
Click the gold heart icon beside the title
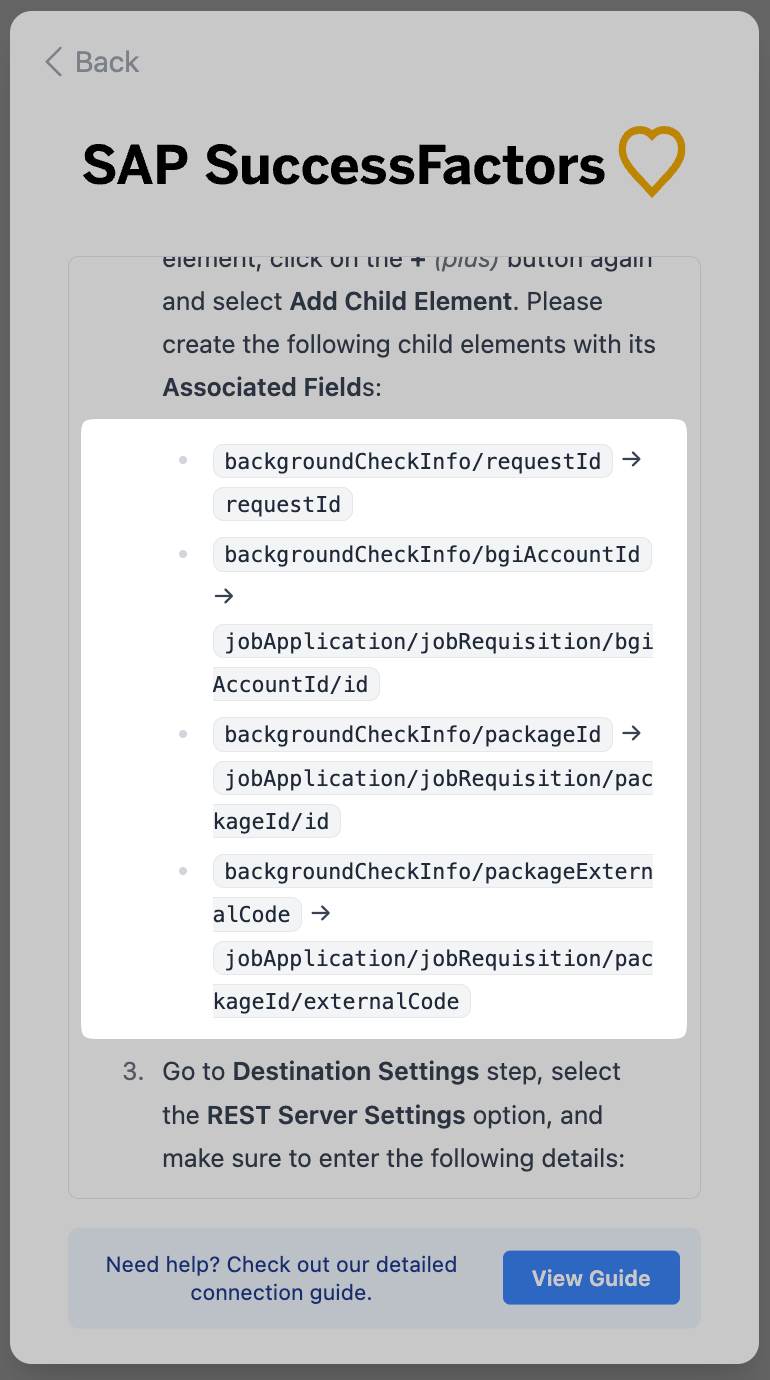[651, 161]
